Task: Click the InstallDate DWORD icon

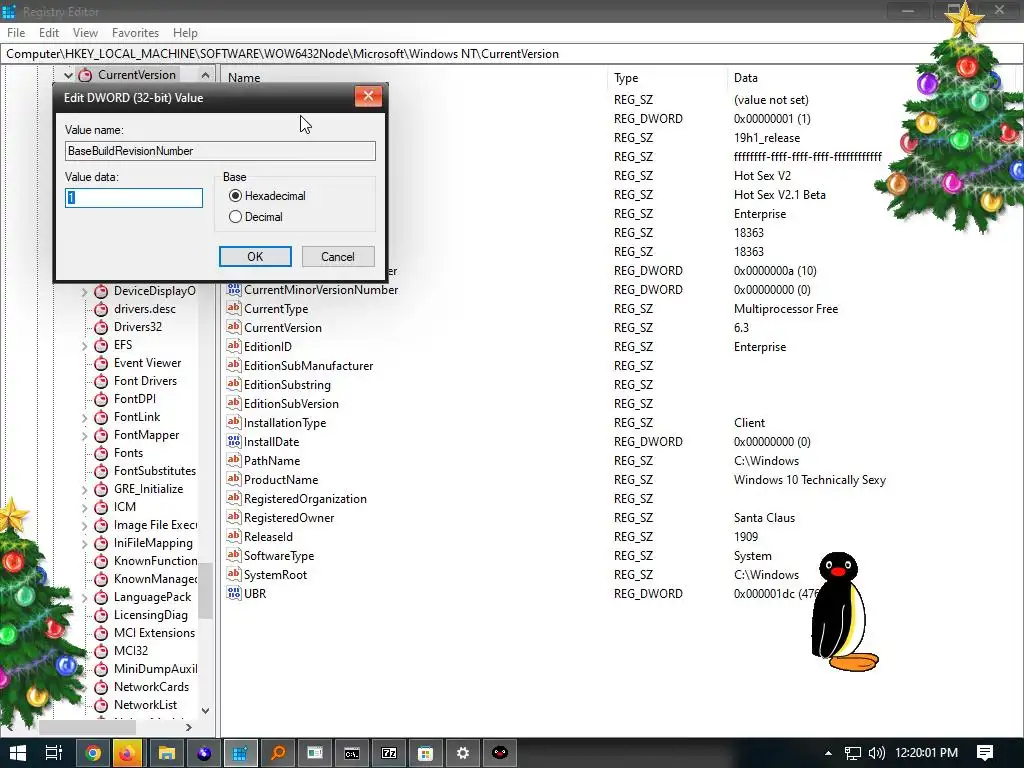Action: tap(234, 441)
